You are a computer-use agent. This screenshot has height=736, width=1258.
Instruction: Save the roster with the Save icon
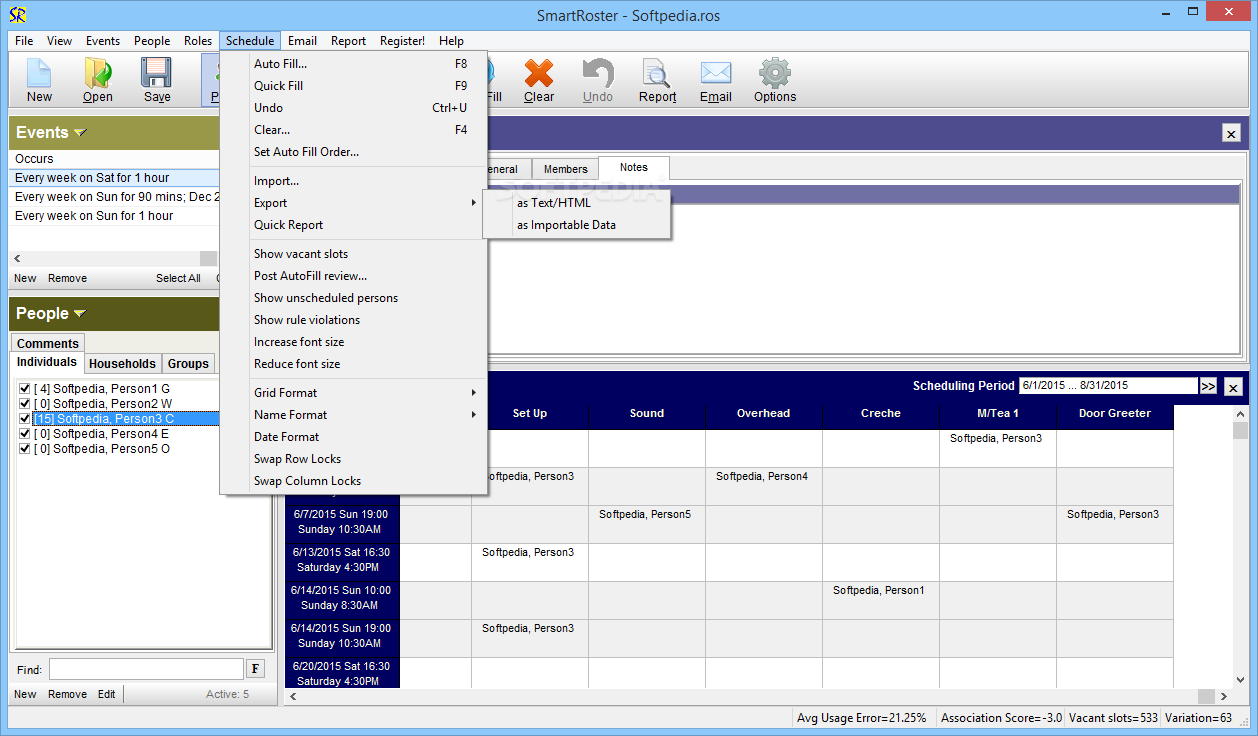pyautogui.click(x=157, y=80)
